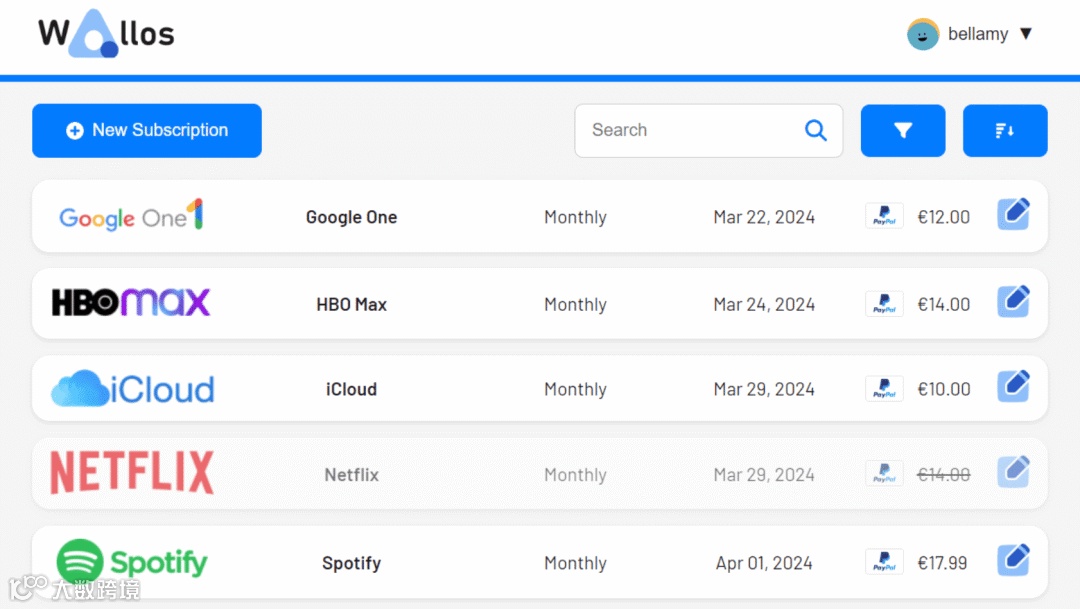Click the PayPal icon on Spotify row
Image resolution: width=1080 pixels, height=609 pixels.
[x=884, y=562]
